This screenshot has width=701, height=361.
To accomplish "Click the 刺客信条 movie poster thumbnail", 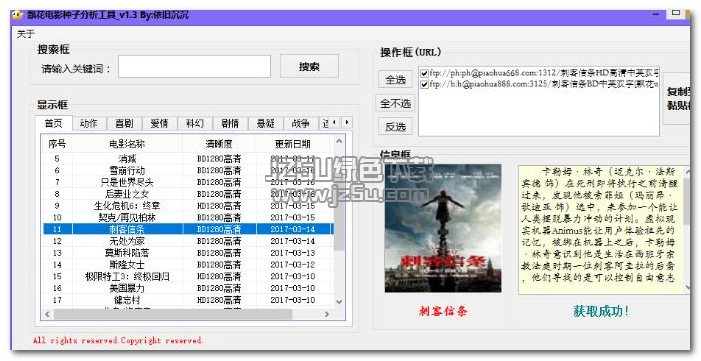I will click(x=443, y=228).
